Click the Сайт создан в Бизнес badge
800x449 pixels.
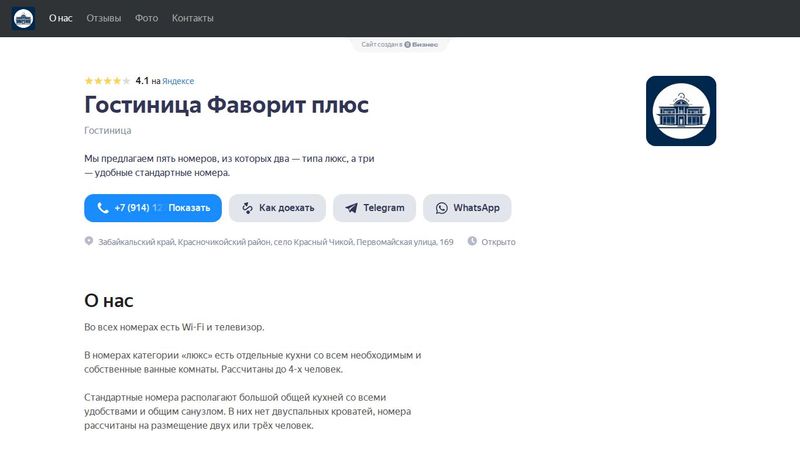tap(399, 45)
